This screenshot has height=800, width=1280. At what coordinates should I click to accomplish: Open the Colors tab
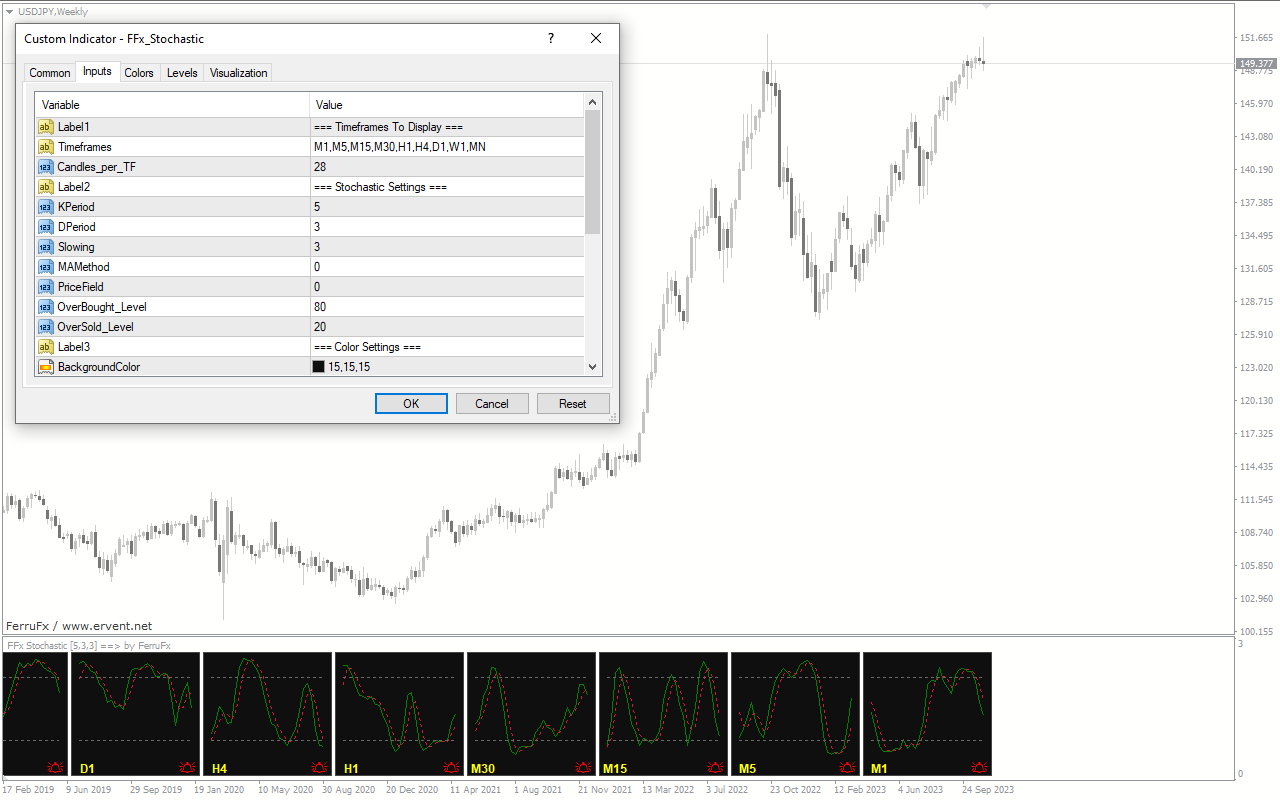coord(139,73)
